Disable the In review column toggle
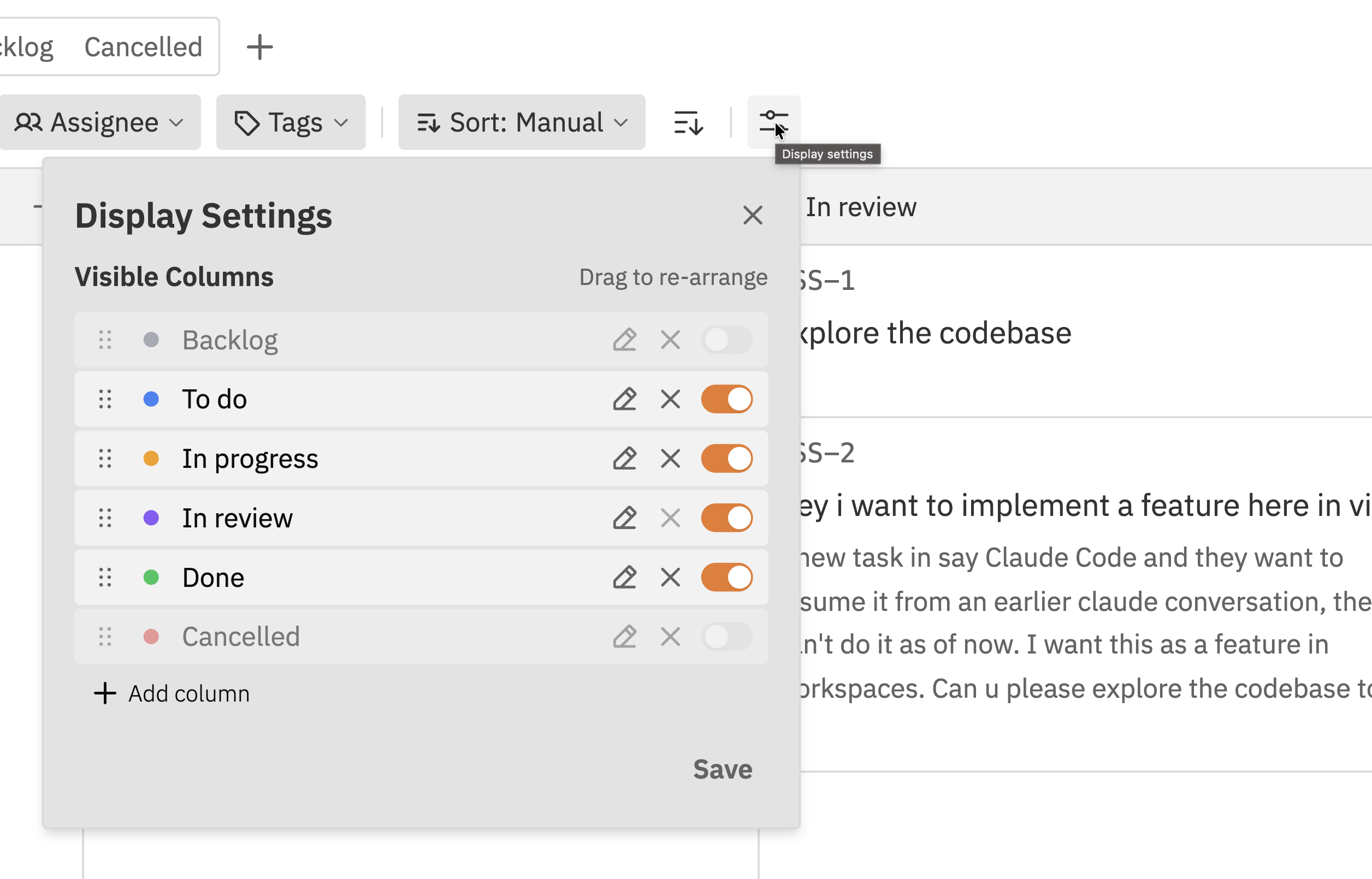The width and height of the screenshot is (1372, 879). 727,518
